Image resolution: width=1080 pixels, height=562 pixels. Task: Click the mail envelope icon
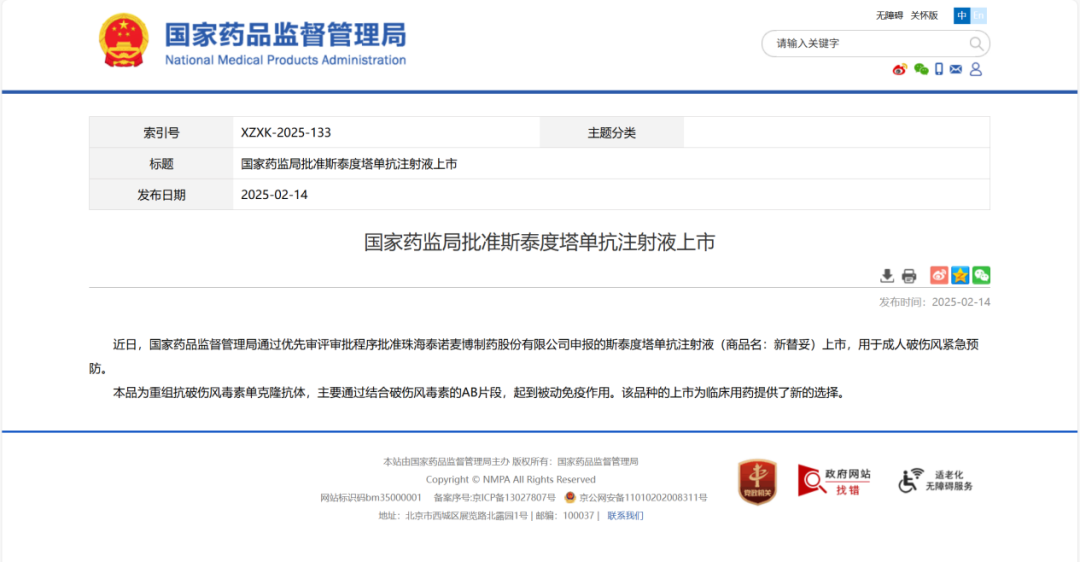[x=956, y=69]
